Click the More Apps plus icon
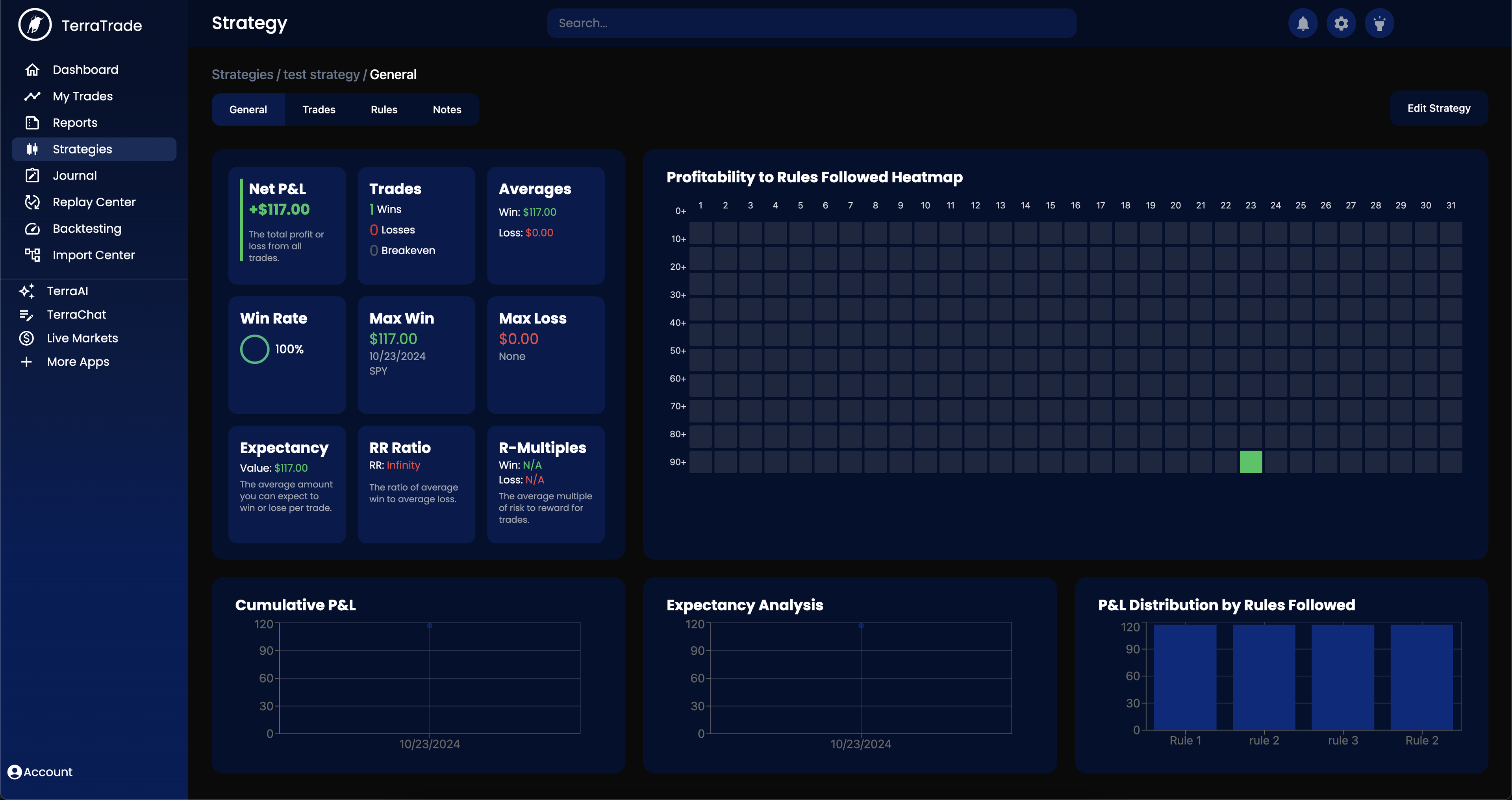The image size is (1512, 800). [x=26, y=361]
